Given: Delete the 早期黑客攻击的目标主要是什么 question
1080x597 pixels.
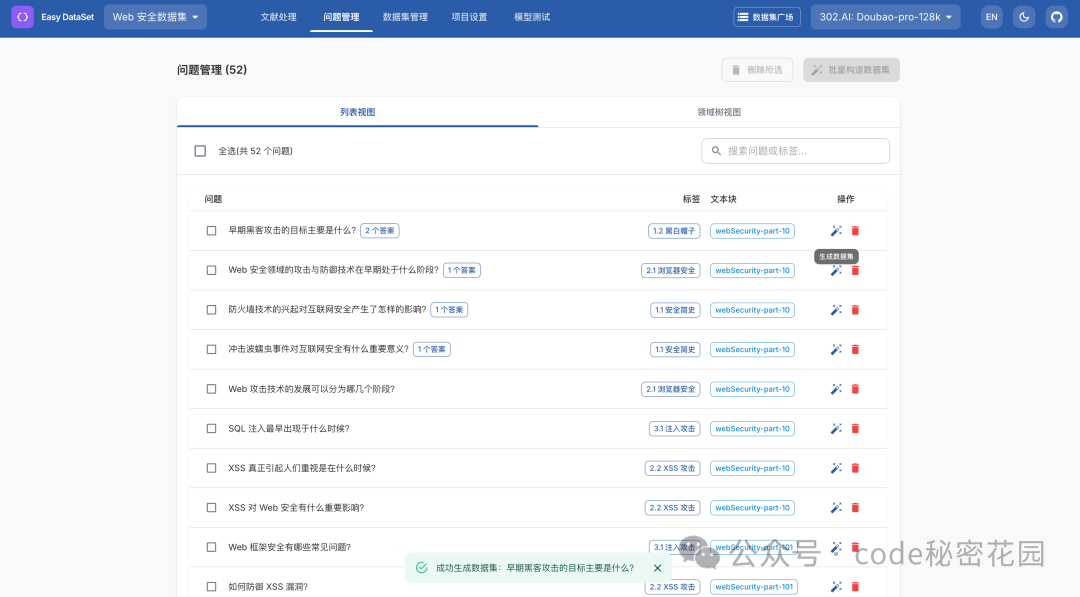Looking at the screenshot, I should point(855,231).
